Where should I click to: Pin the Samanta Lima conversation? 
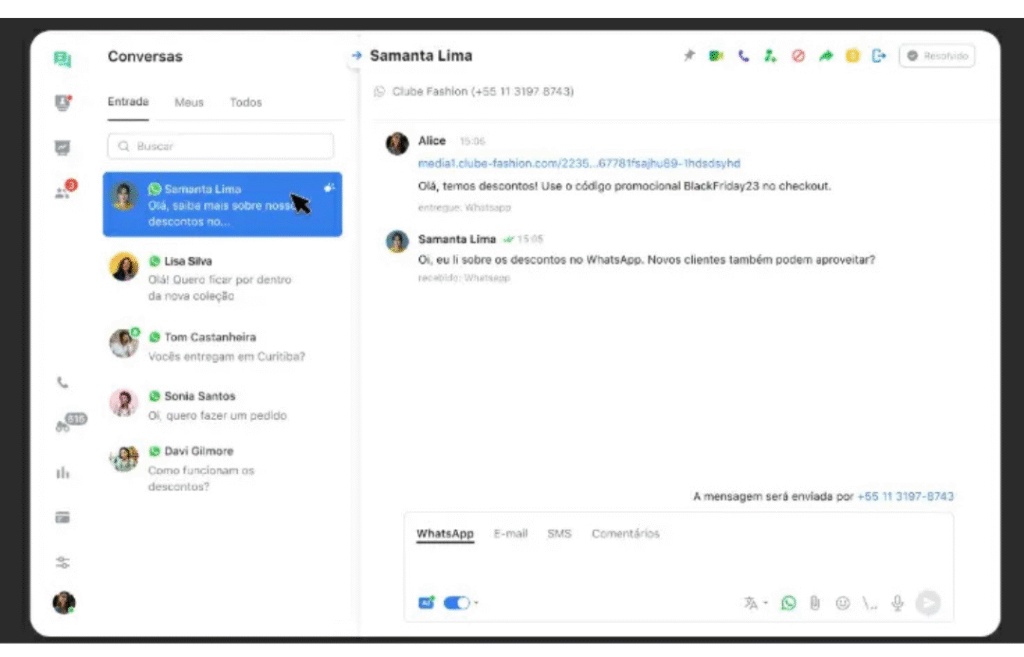tap(688, 56)
